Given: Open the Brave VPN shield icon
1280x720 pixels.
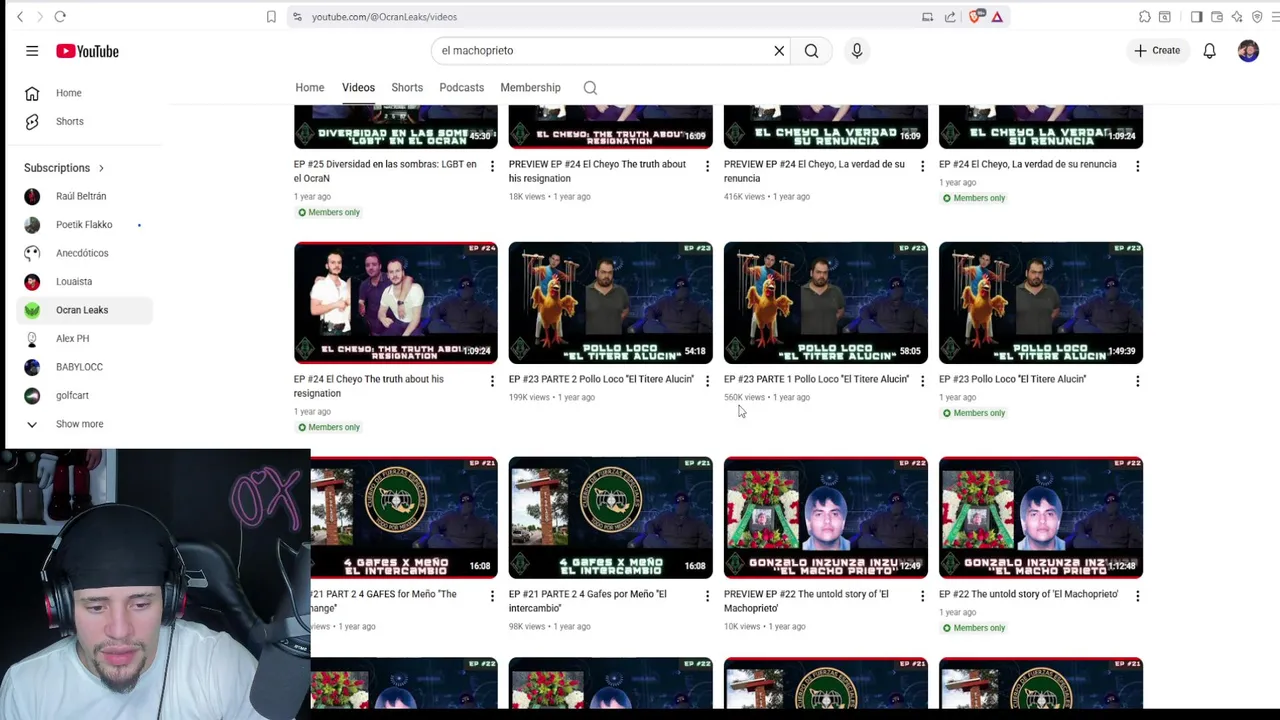Looking at the screenshot, I should point(1257,17).
